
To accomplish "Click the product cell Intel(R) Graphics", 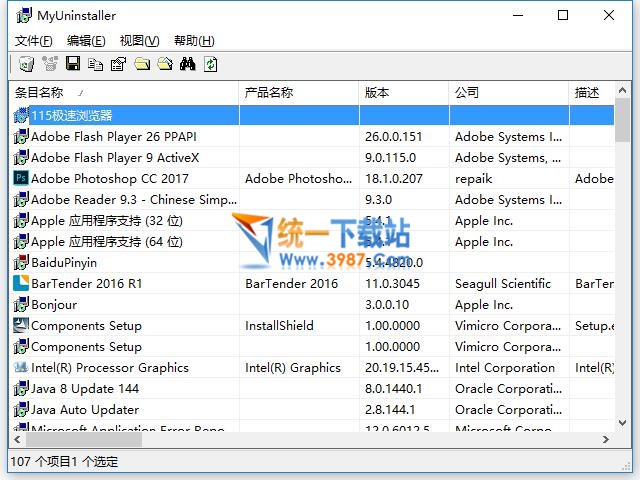I will click(293, 367).
